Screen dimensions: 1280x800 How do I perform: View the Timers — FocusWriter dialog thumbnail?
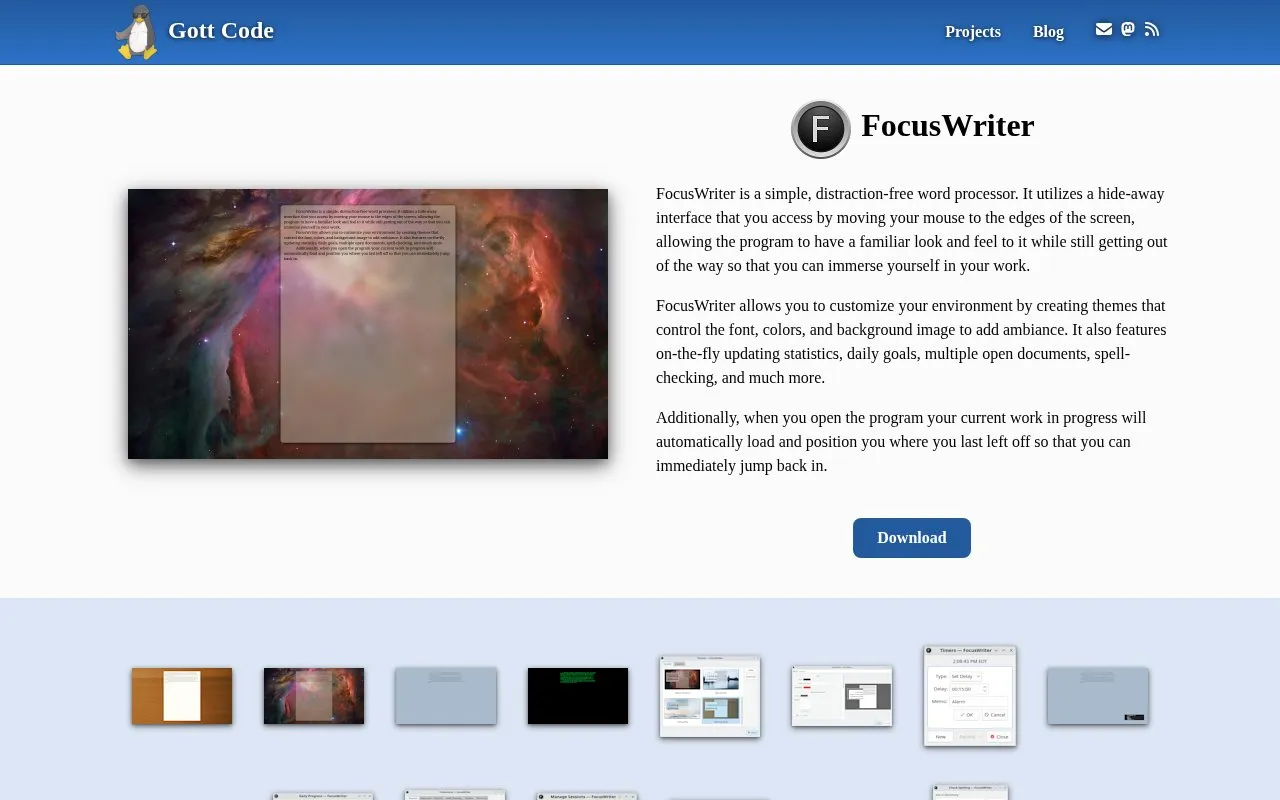coord(970,696)
